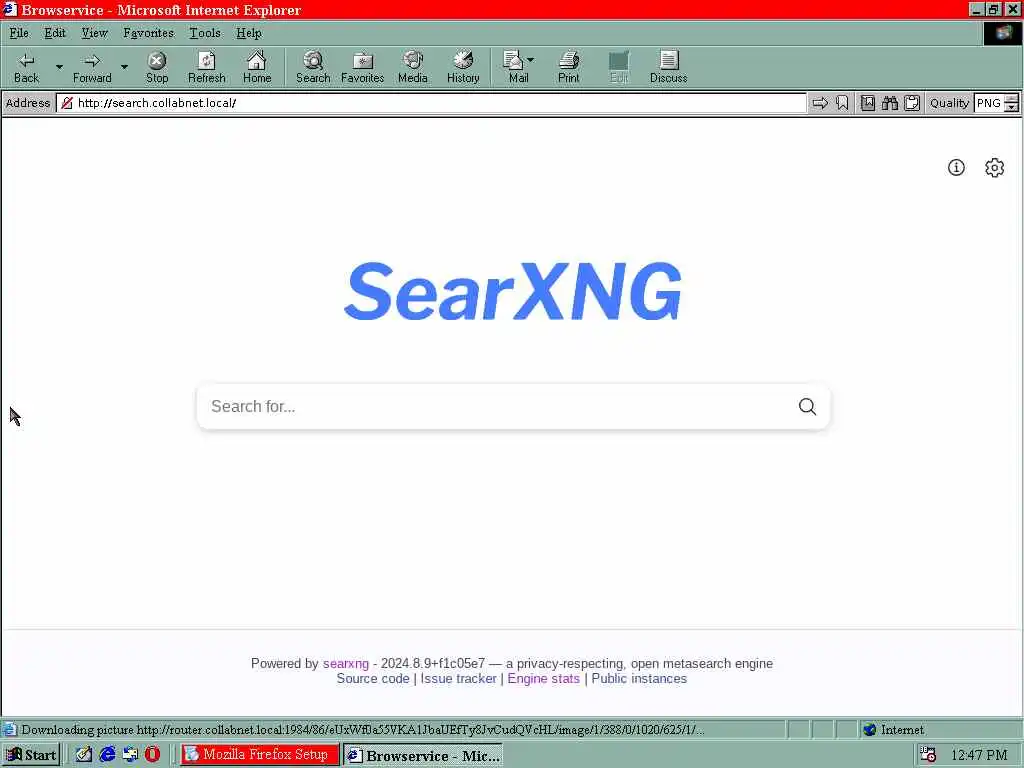
Task: Open the Tools menu
Action: pyautogui.click(x=204, y=33)
